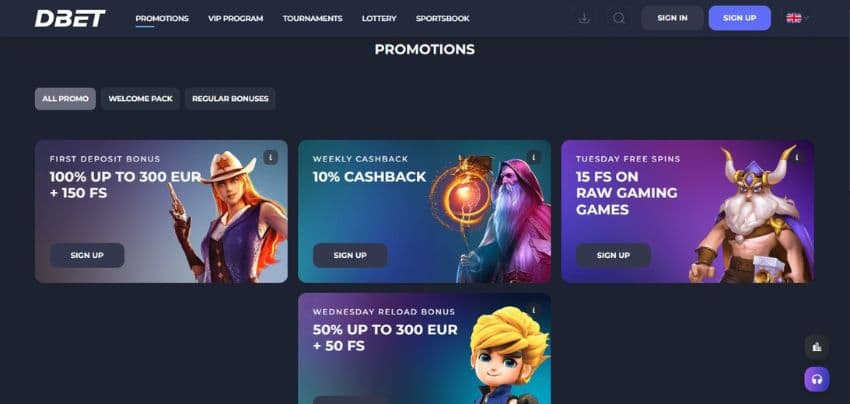Open the VIP Program menu item
This screenshot has width=850, height=404.
point(236,18)
